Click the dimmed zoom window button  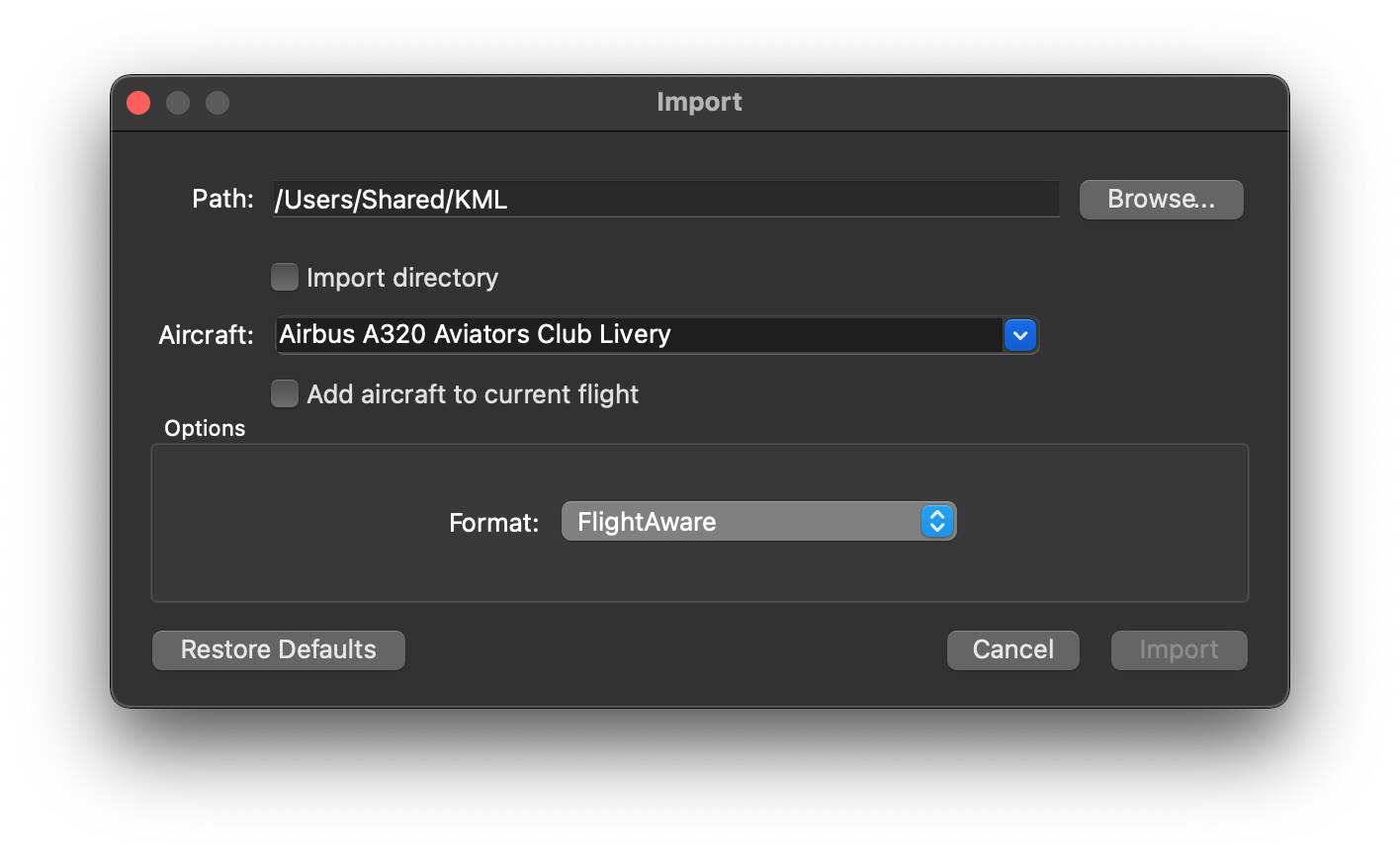218,103
